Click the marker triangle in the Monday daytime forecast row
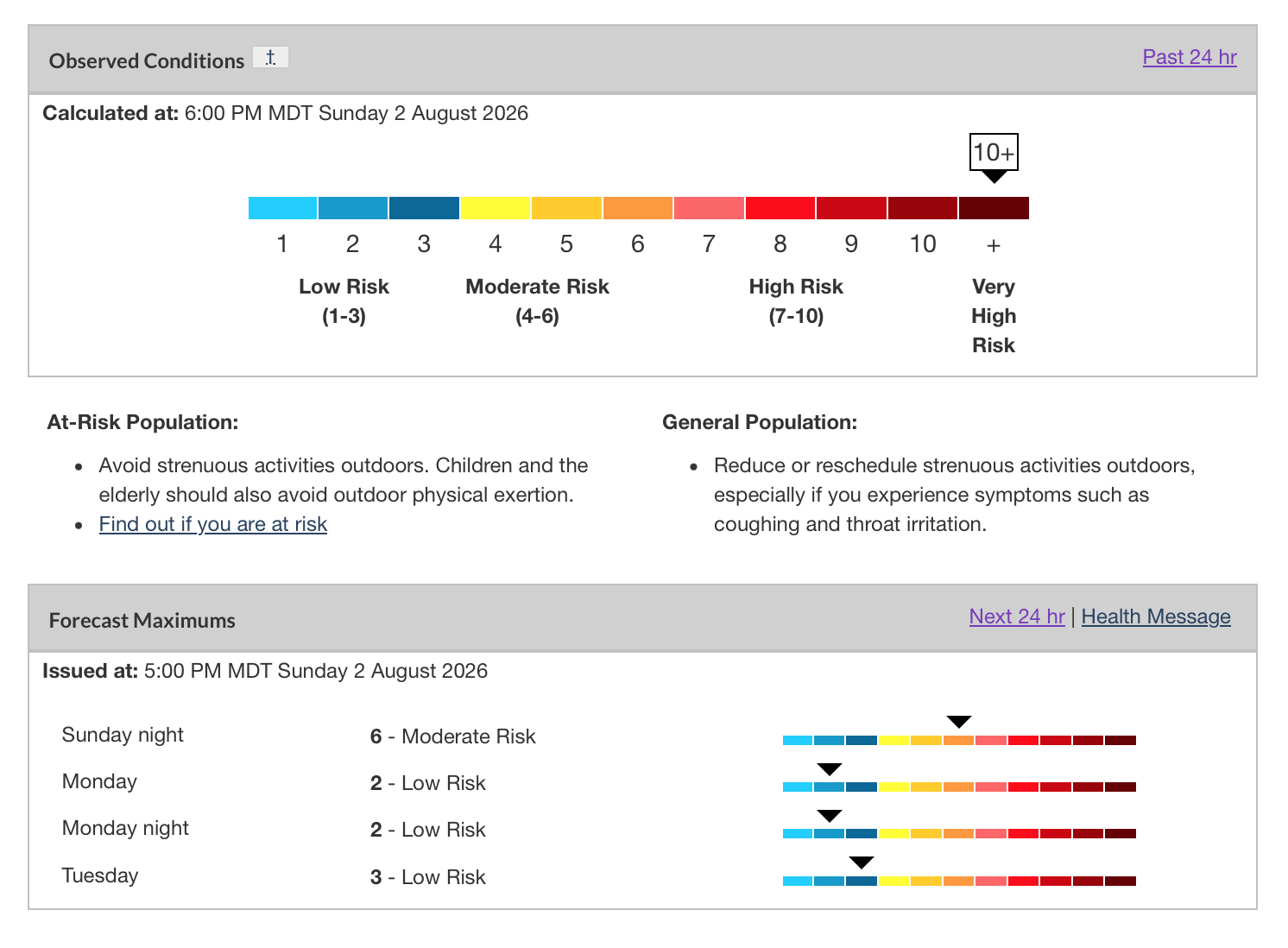This screenshot has width=1288, height=948. 830,768
